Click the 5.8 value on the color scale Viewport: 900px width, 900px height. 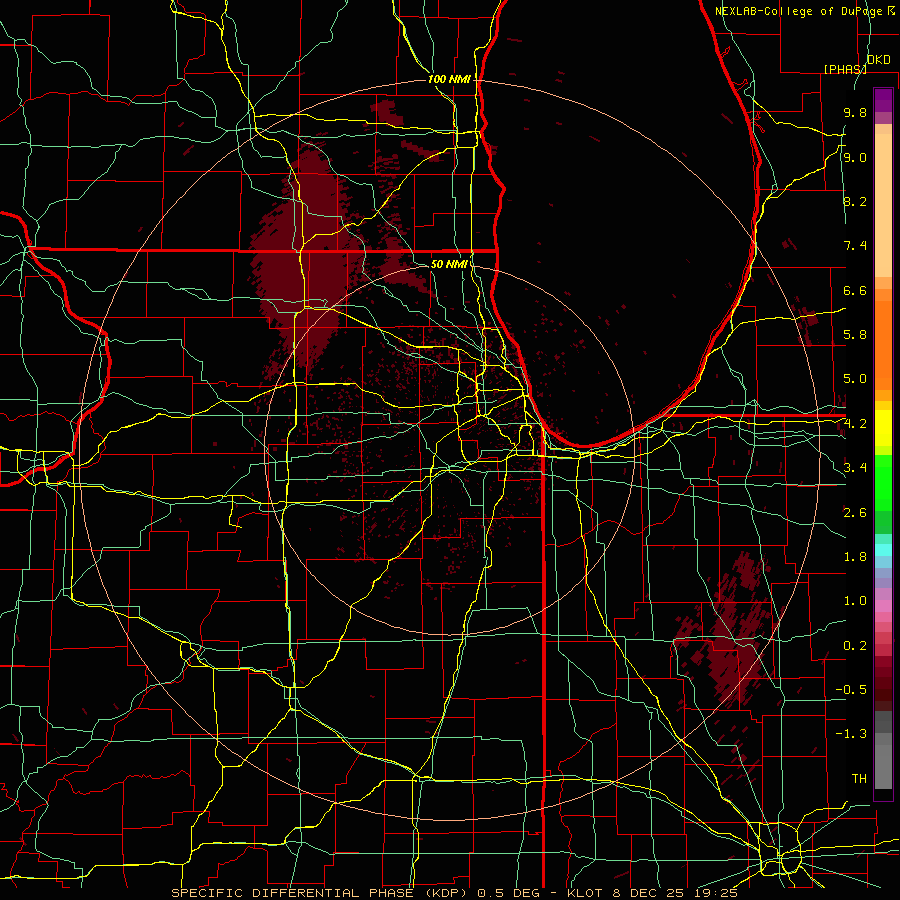855,335
